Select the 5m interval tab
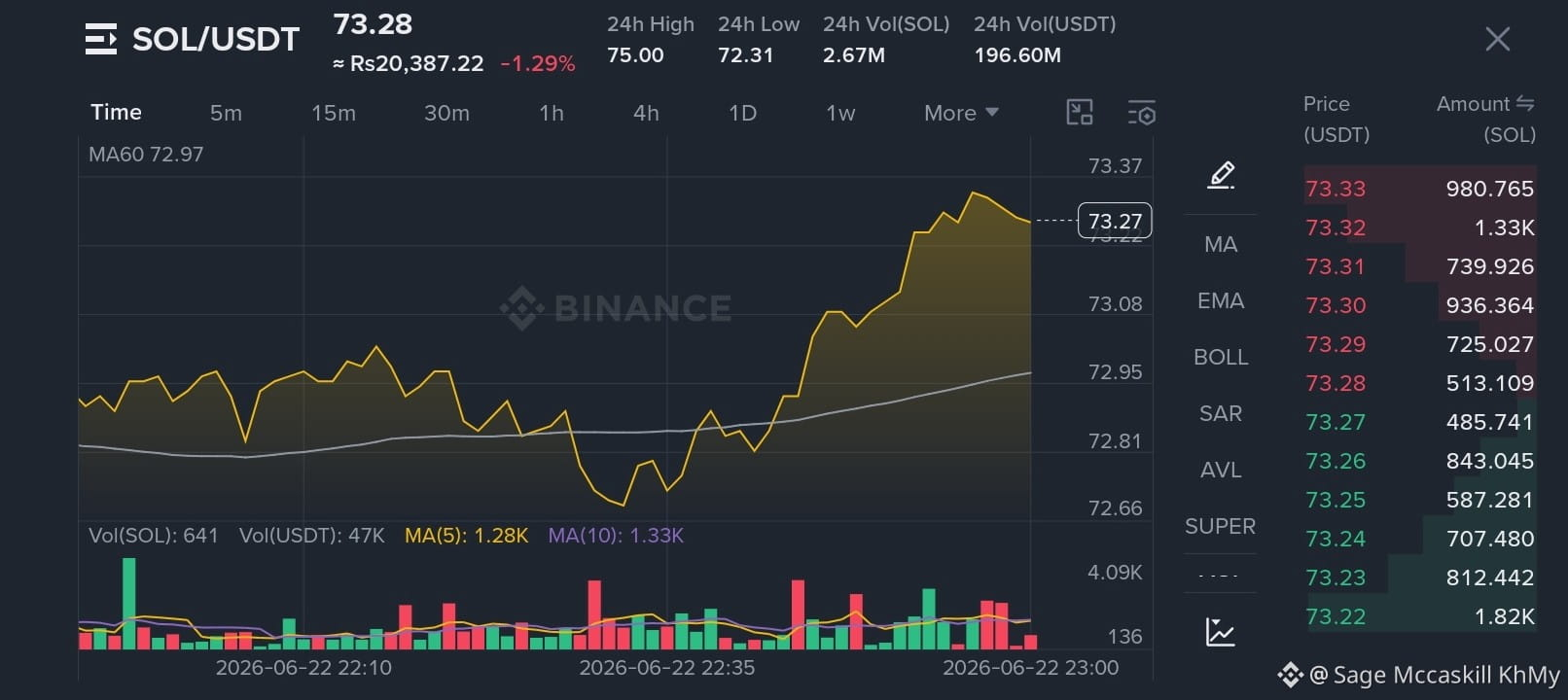1568x700 pixels. click(x=226, y=113)
